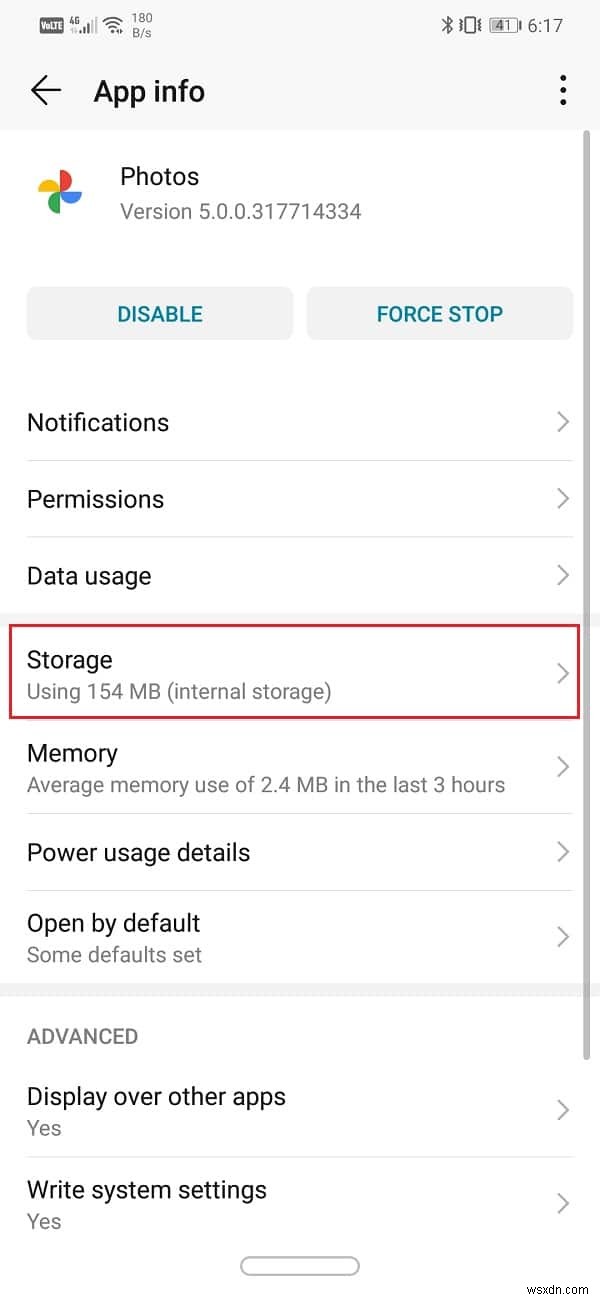Expand the Data usage entry

click(300, 576)
